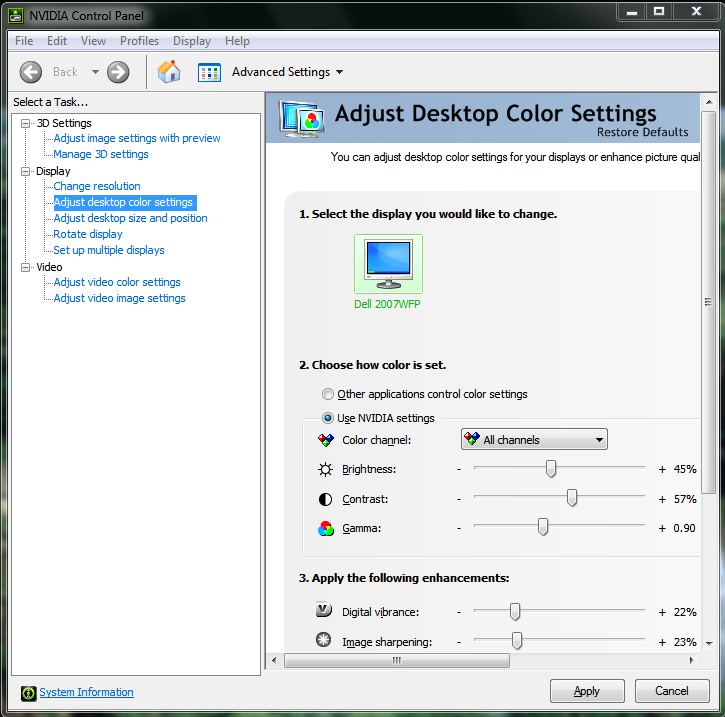The image size is (725, 717).
Task: Open the System Information link
Action: 86,692
